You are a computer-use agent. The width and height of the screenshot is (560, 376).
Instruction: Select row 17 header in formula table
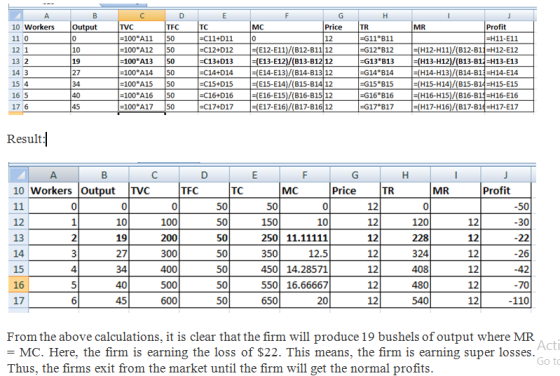coord(15,106)
